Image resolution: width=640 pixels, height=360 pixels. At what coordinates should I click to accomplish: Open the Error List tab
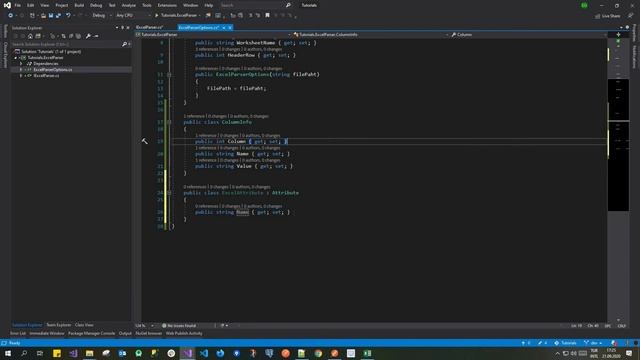click(x=18, y=333)
